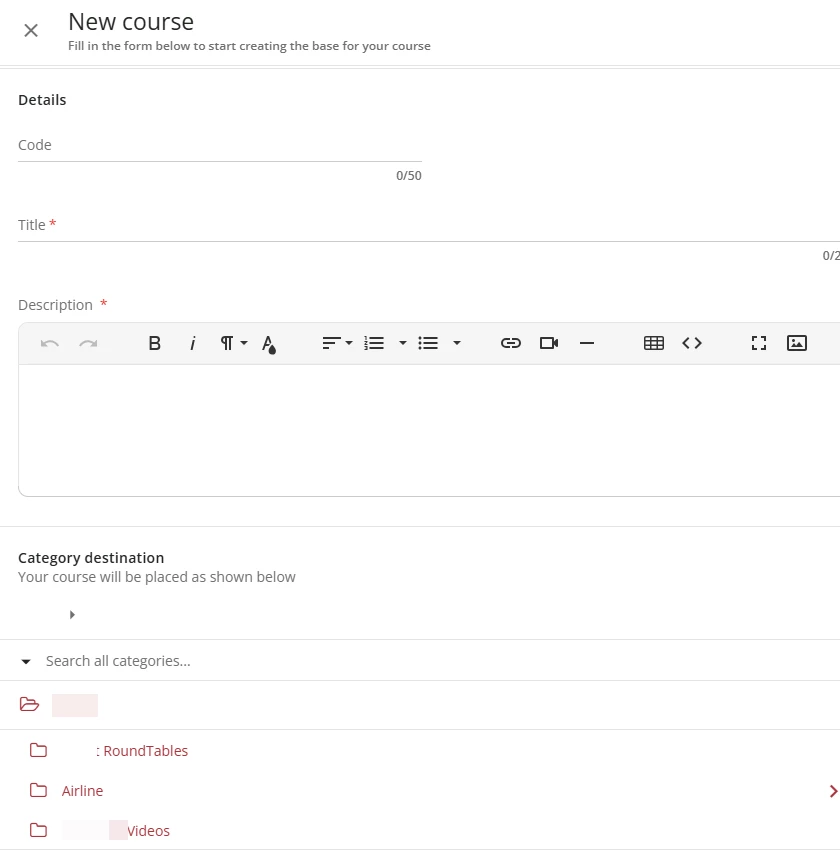Screen dimensions: 840x854
Task: Open text alignment dropdown
Action: click(x=337, y=343)
